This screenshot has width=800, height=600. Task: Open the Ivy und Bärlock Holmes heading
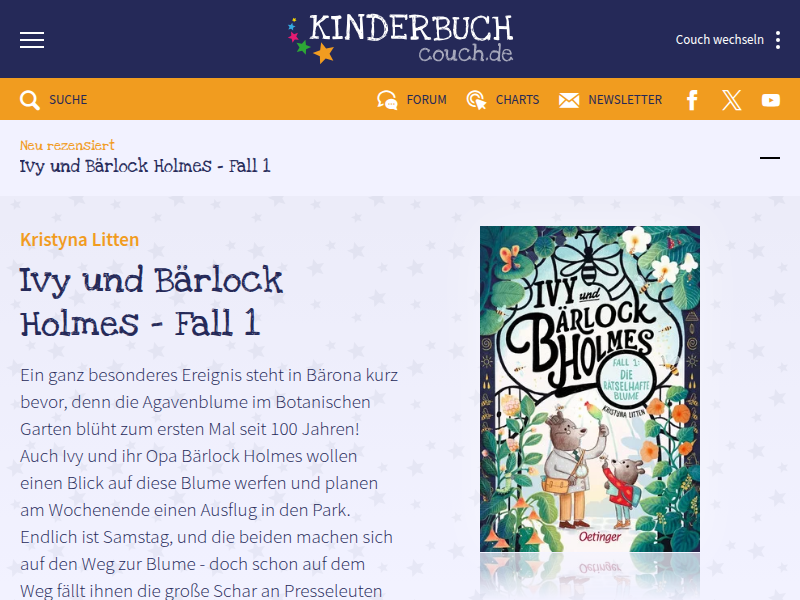click(x=151, y=302)
